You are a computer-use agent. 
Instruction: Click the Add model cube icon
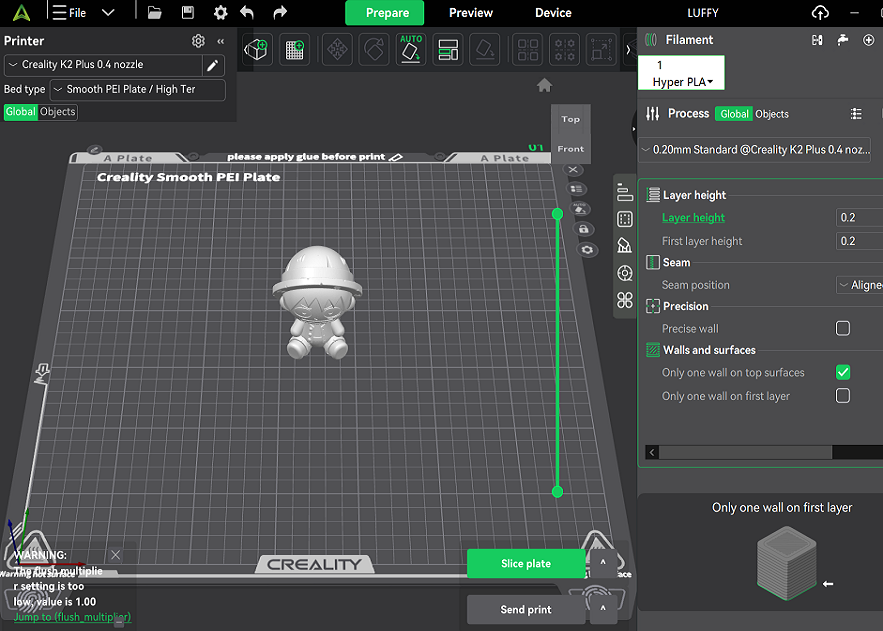click(258, 49)
